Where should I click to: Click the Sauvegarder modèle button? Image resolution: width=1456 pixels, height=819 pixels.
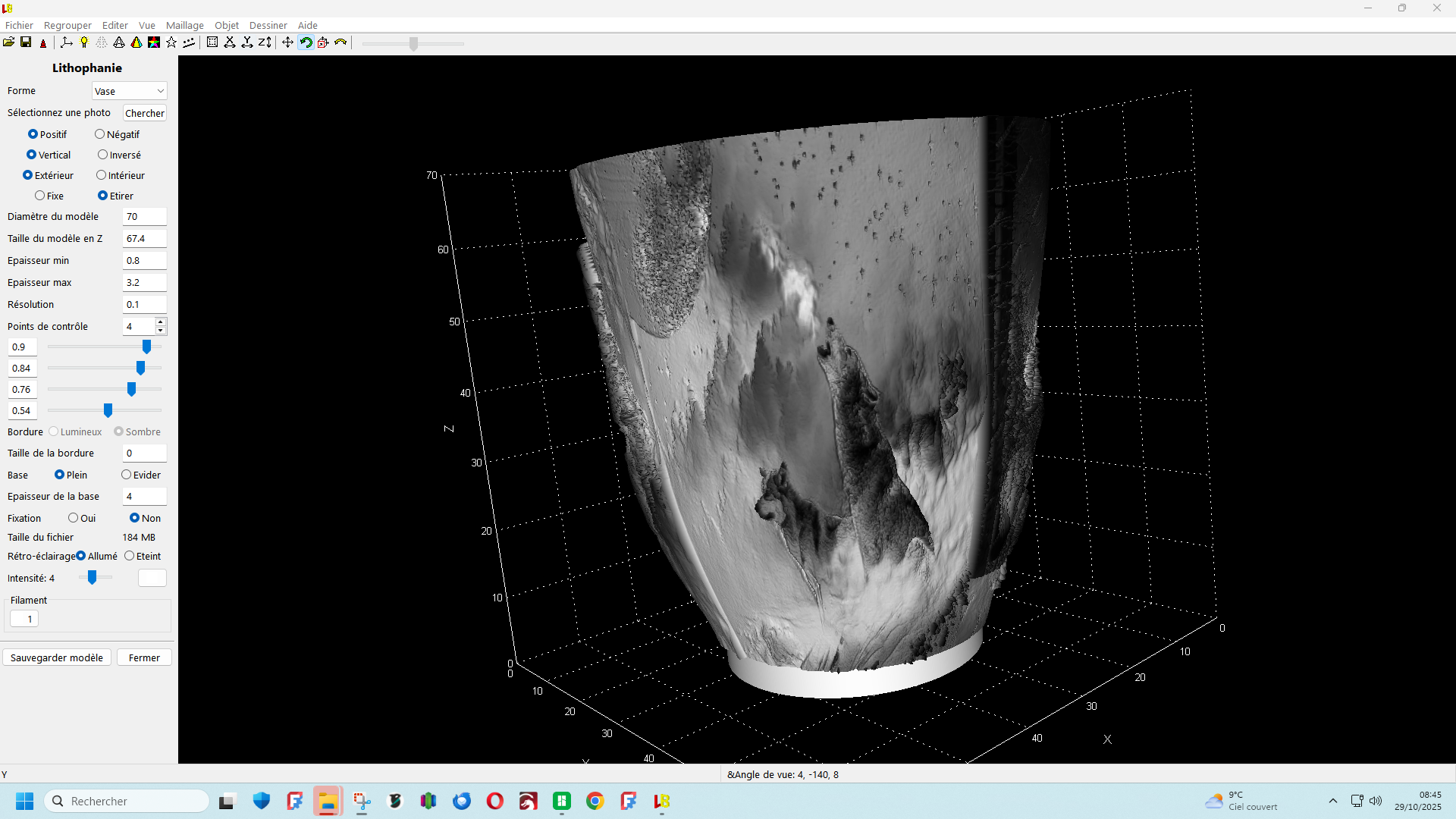[57, 657]
